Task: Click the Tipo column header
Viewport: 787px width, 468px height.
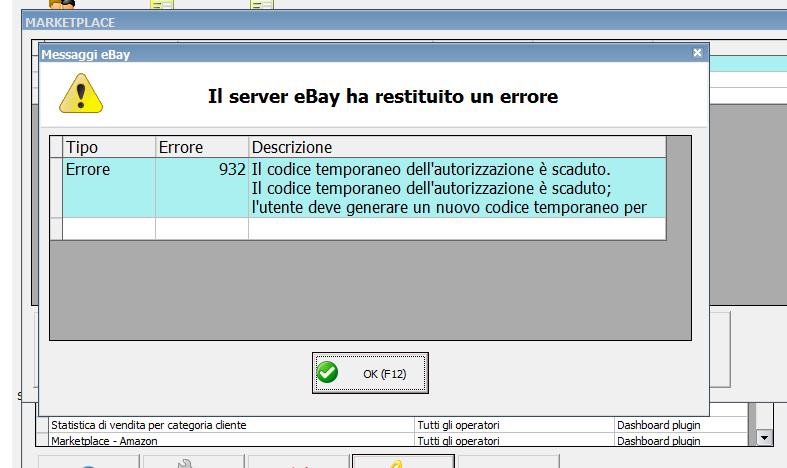Action: click(x=109, y=147)
